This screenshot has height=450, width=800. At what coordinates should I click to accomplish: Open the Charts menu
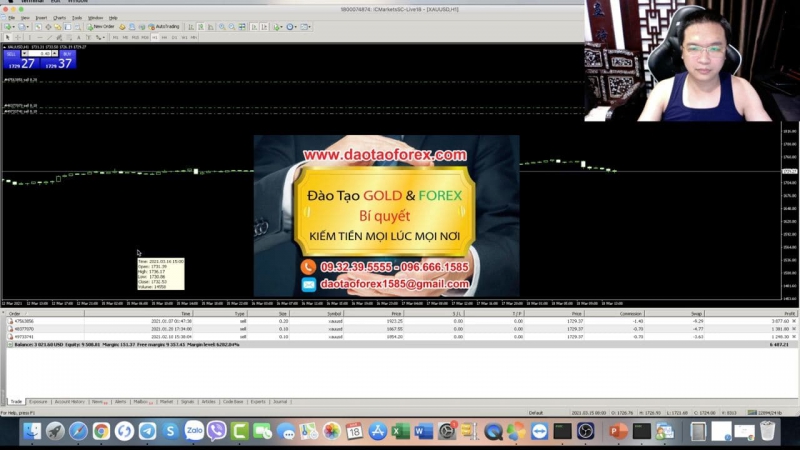(x=59, y=17)
